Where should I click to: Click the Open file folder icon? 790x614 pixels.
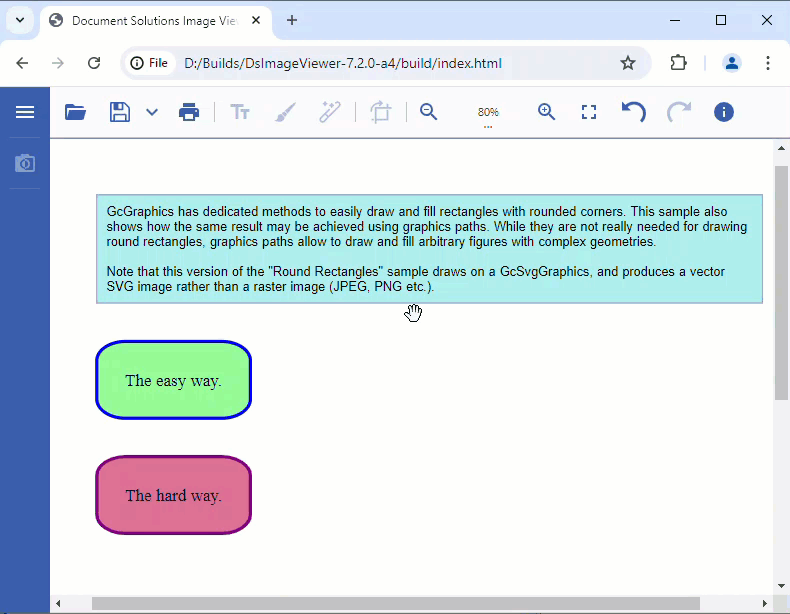pos(76,112)
